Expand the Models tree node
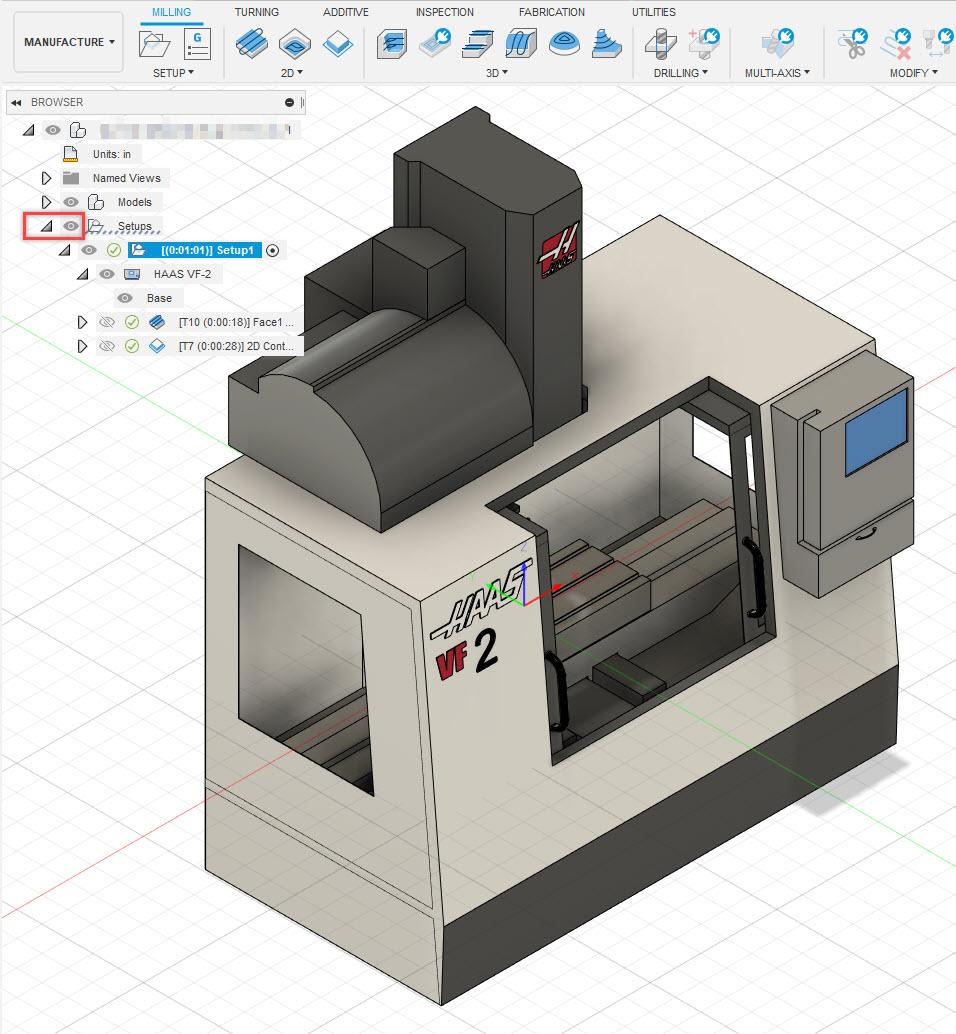The image size is (956, 1034). (46, 202)
